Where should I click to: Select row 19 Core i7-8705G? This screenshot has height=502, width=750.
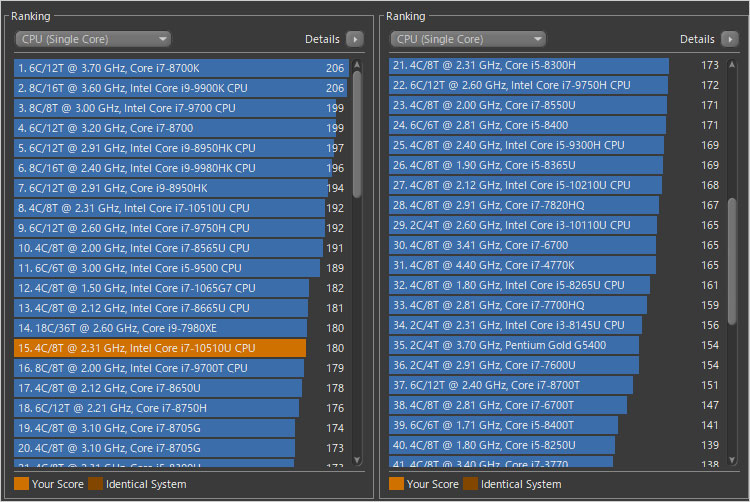point(181,428)
